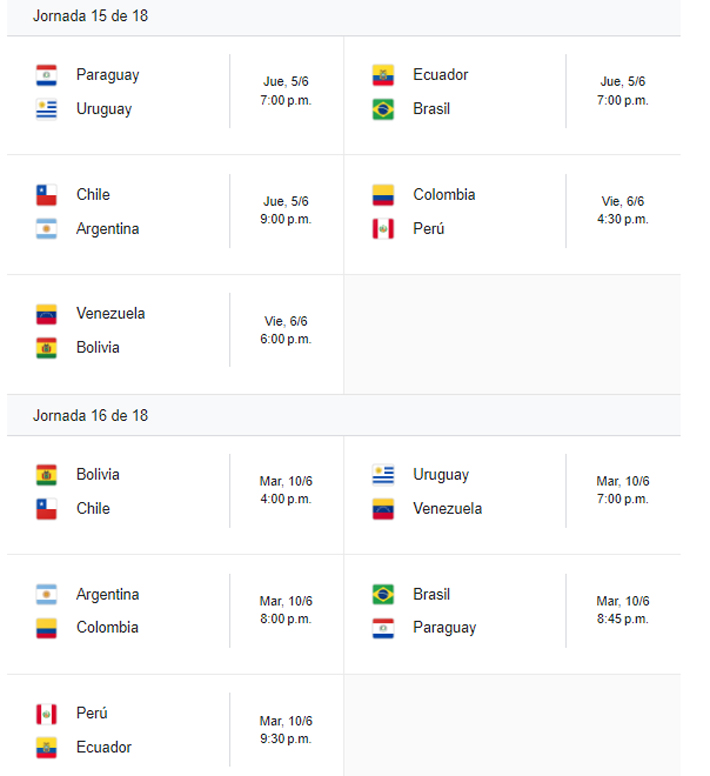
Task: Select Uruguay flag in Uruguay–Venezuela match
Action: pos(383,475)
